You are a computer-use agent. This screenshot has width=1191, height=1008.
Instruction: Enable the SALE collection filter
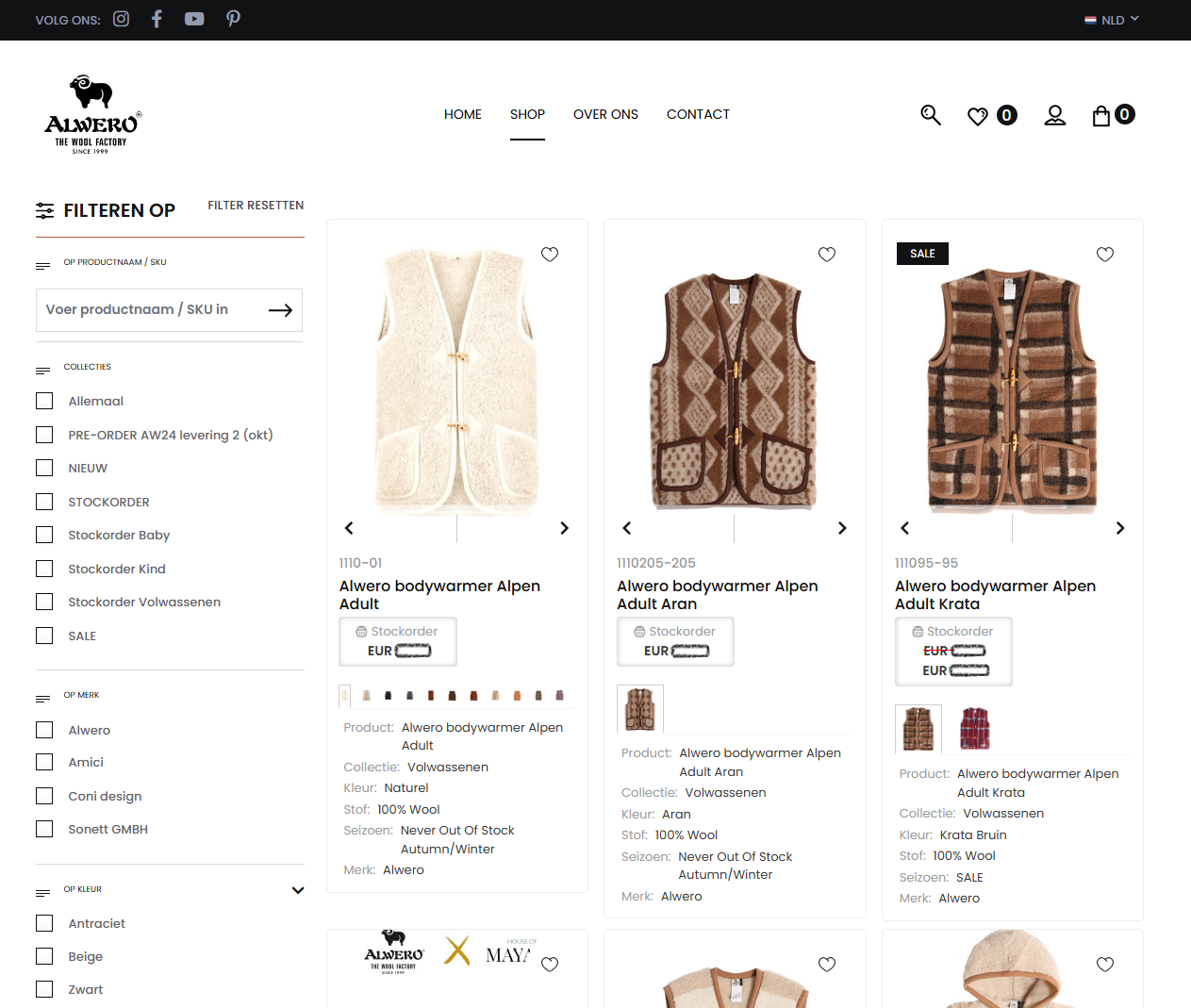44,635
